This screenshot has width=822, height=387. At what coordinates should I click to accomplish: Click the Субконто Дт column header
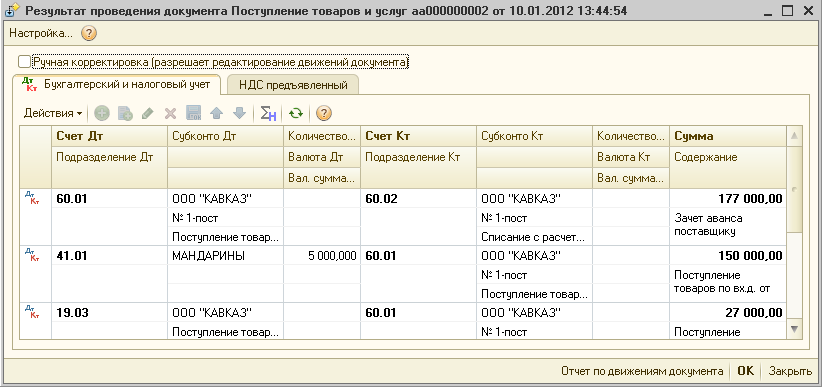[225, 136]
